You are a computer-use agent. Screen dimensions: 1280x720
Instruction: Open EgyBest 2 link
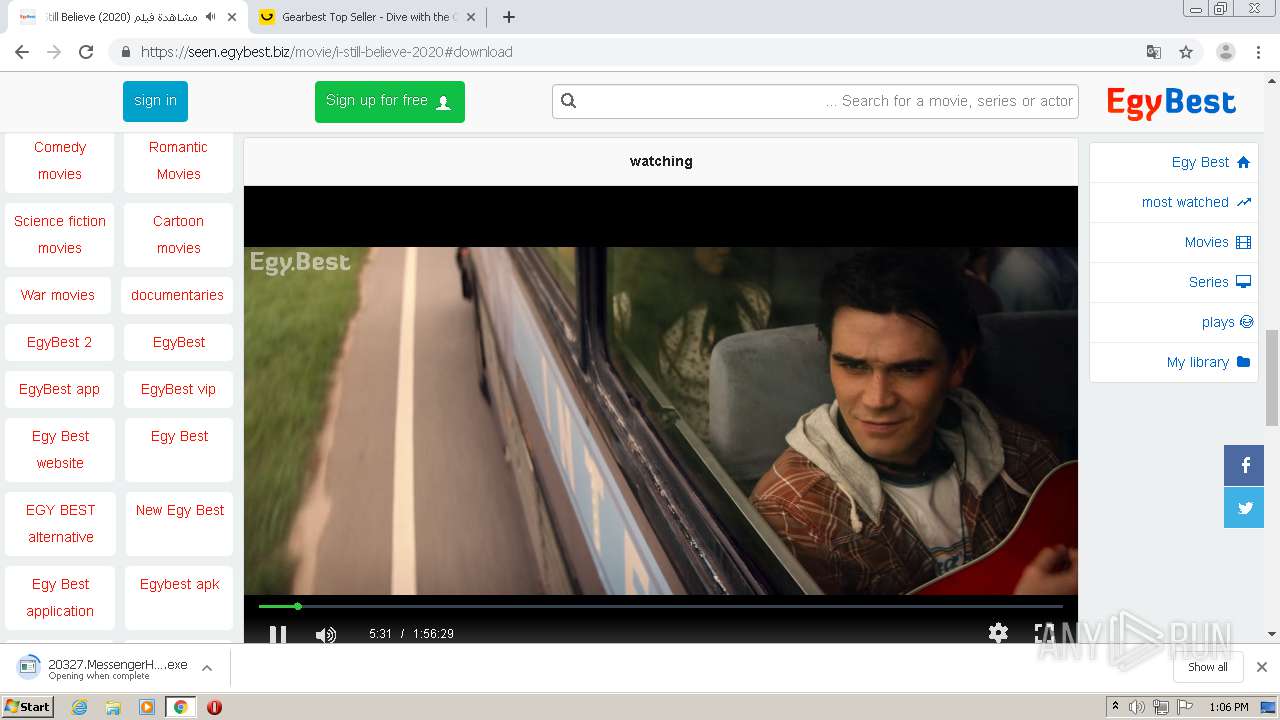tap(59, 342)
